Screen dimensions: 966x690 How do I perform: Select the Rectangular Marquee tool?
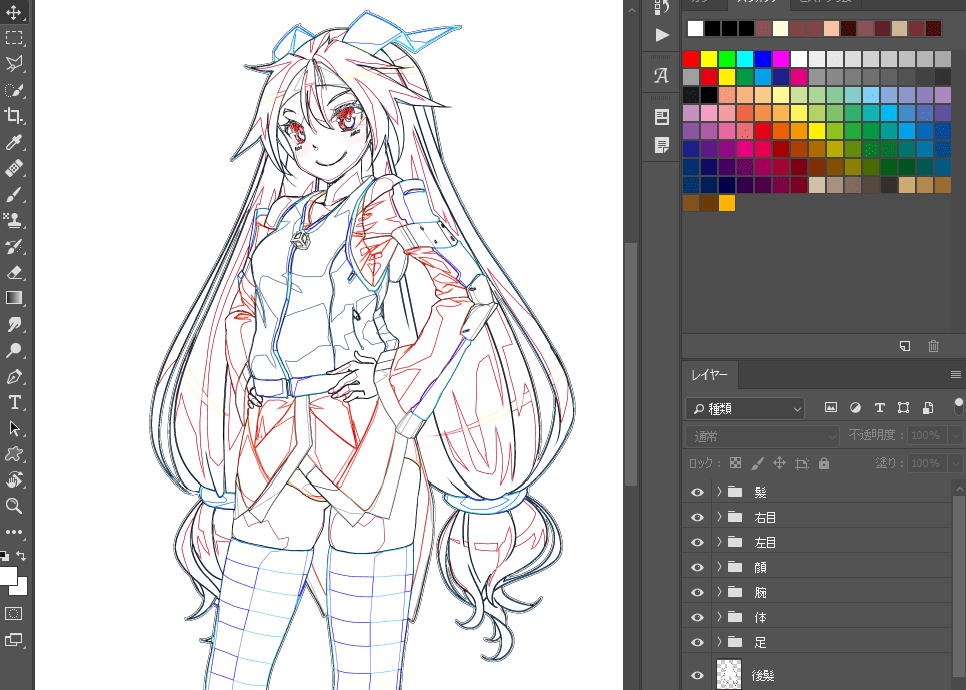(14, 38)
